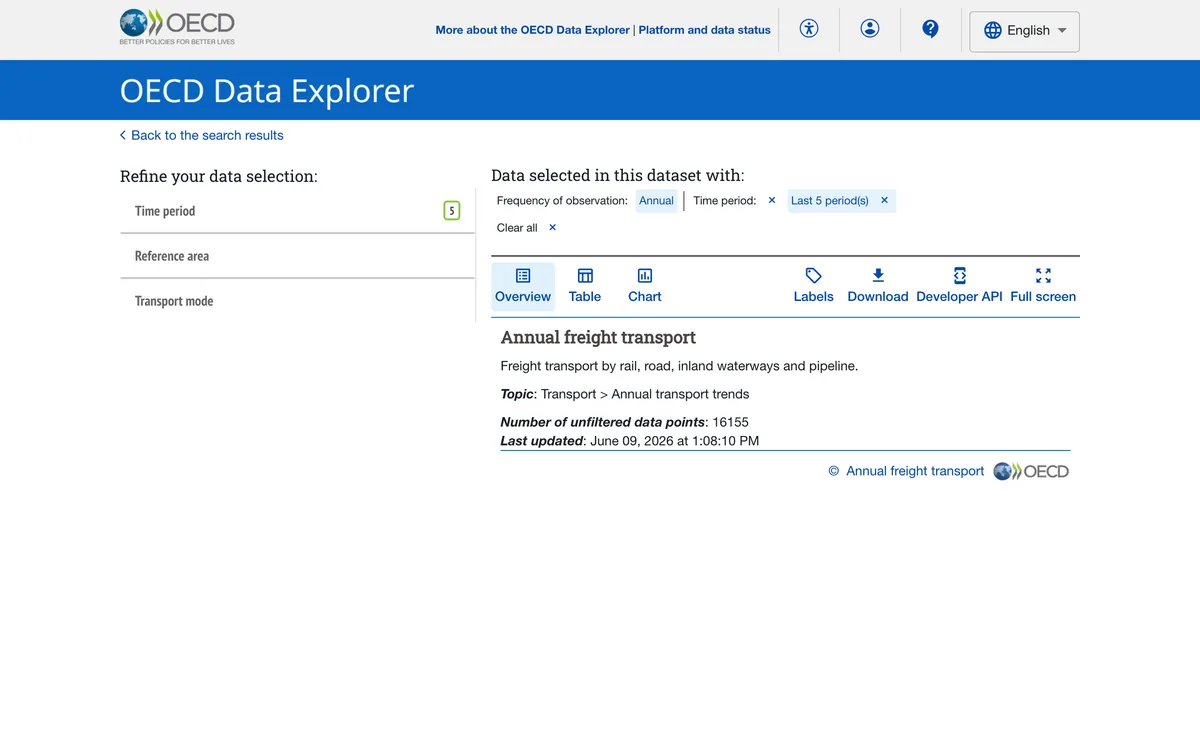
Task: Remove the Last 5 period(s) chip
Action: 884,200
